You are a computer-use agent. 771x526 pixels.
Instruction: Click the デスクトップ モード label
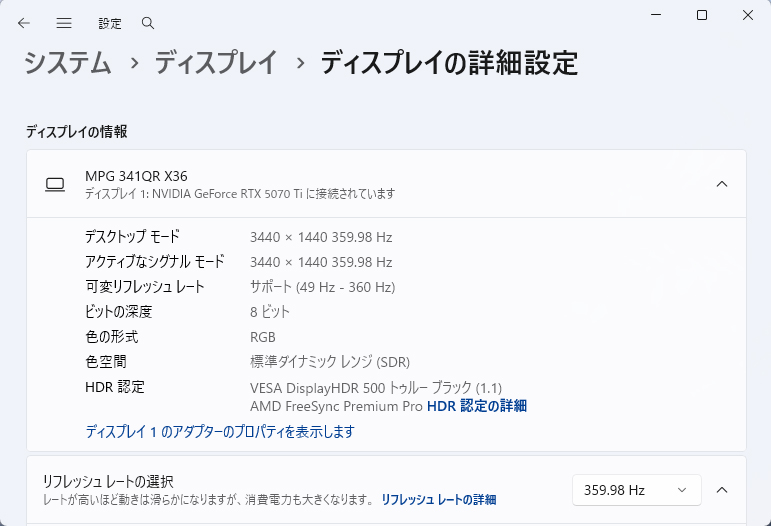[132, 237]
